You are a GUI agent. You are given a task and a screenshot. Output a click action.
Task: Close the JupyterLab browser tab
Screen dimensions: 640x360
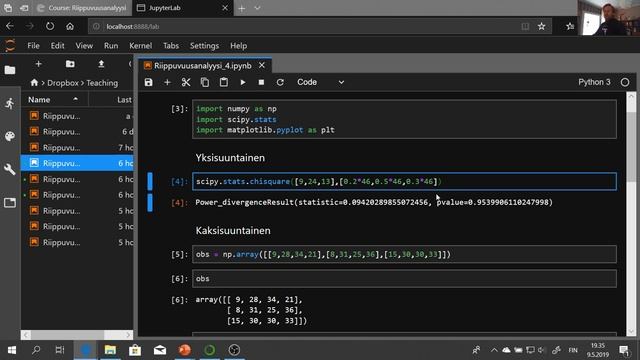225,8
